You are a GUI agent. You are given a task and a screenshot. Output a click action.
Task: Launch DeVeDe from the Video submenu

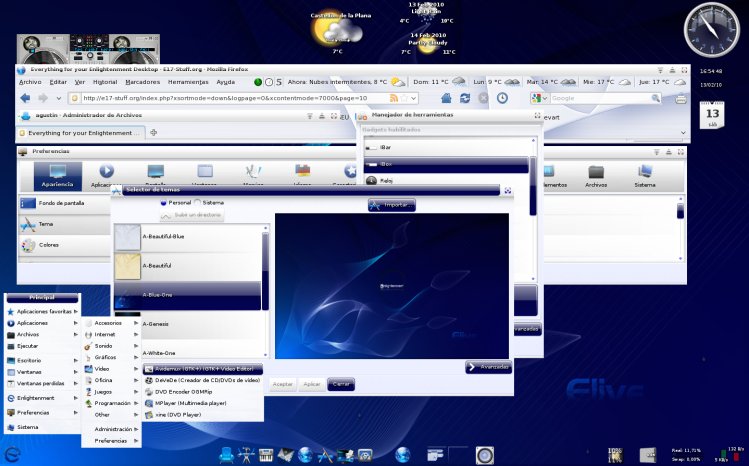tap(203, 381)
